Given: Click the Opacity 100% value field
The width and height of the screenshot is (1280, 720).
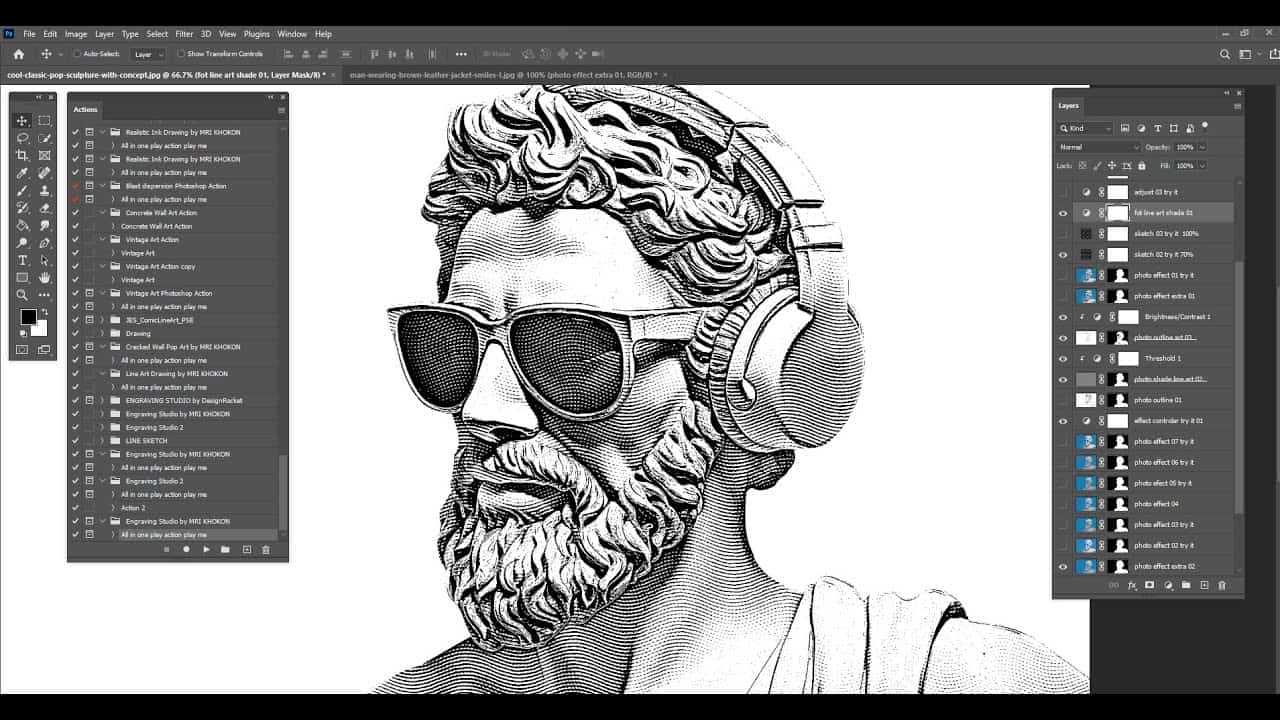Looking at the screenshot, I should 1184,147.
